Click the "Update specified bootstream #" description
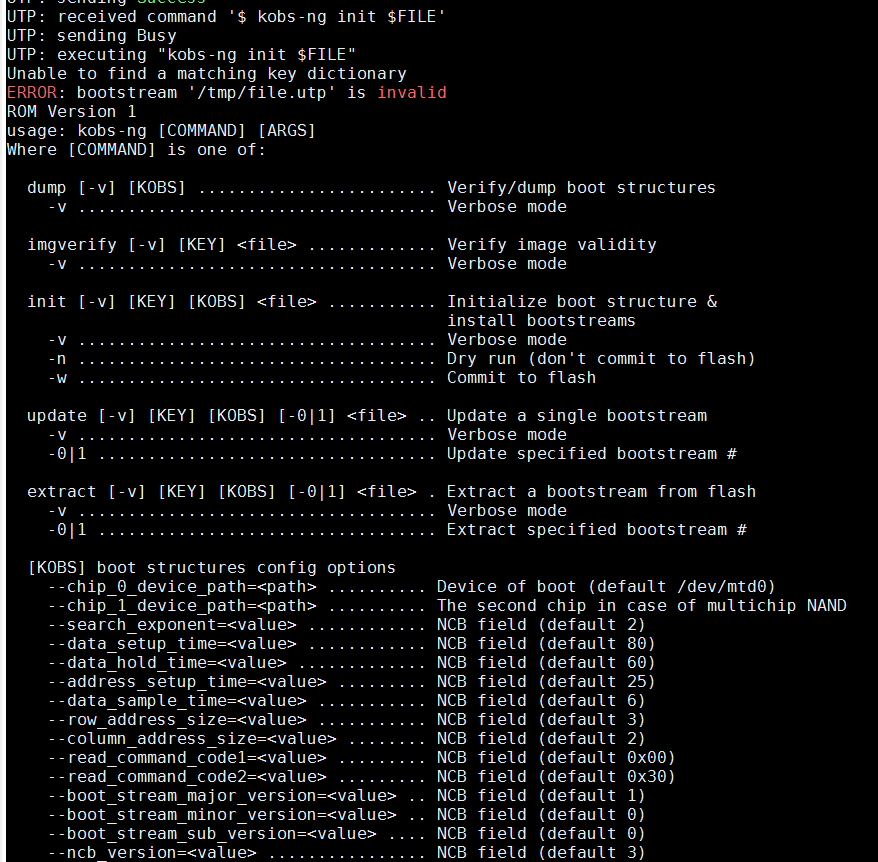Viewport: 878px width, 862px height. point(591,454)
